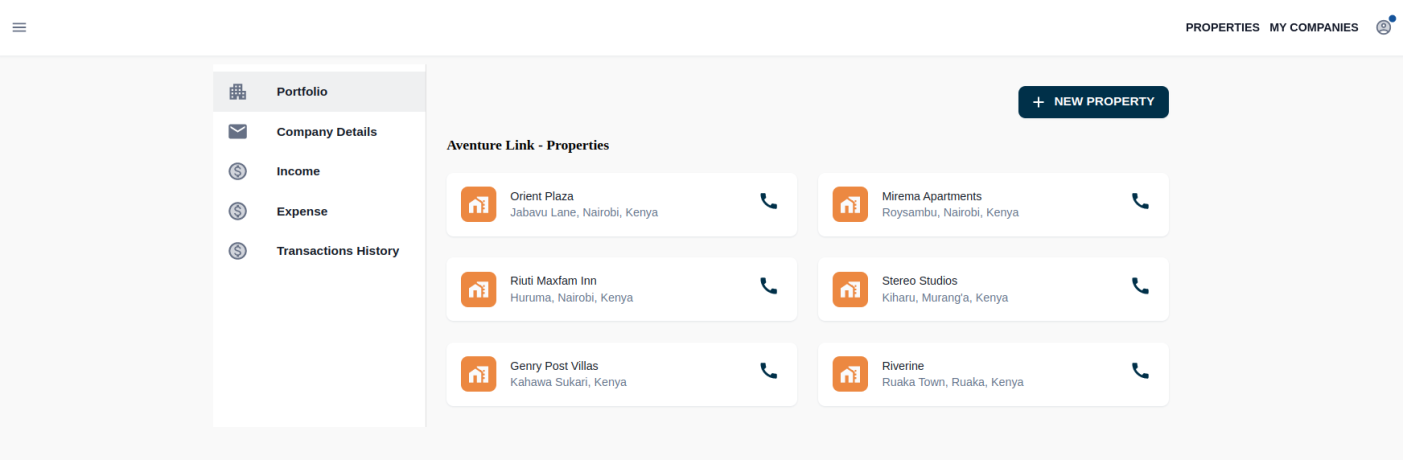Screen dimensions: 1403x460
Task: Call Orient Plaza using phone icon
Action: [x=768, y=201]
